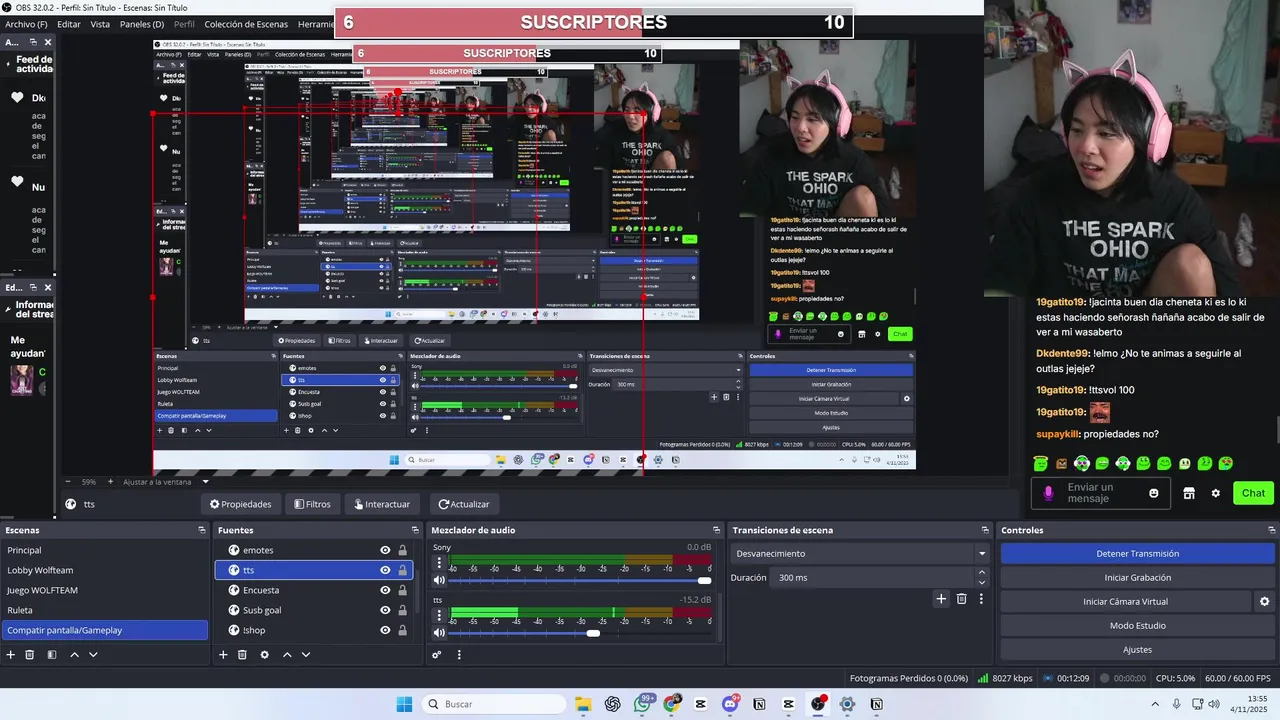Screen dimensions: 1280x720
Task: Add a scene transition with plus
Action: pos(941,599)
